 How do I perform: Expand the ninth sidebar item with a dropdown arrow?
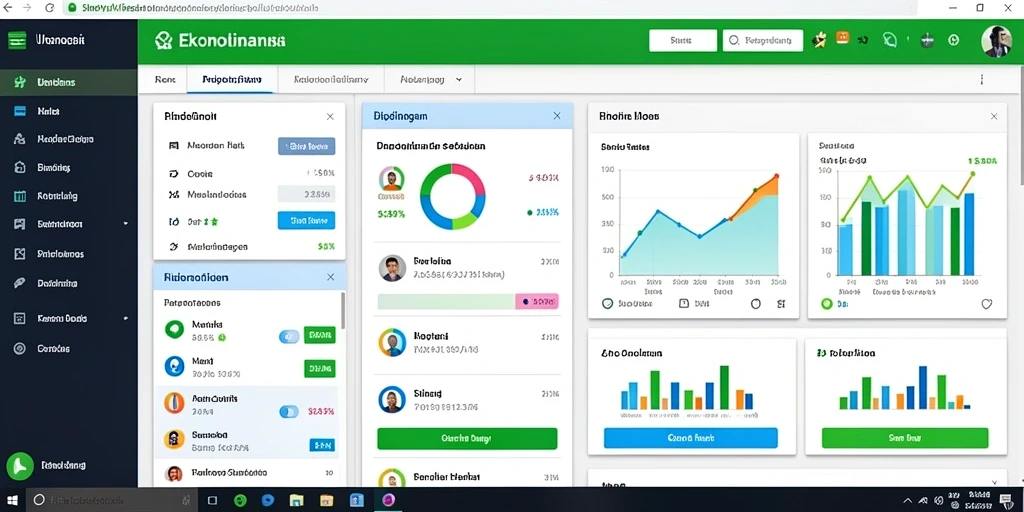pyautogui.click(x=125, y=319)
